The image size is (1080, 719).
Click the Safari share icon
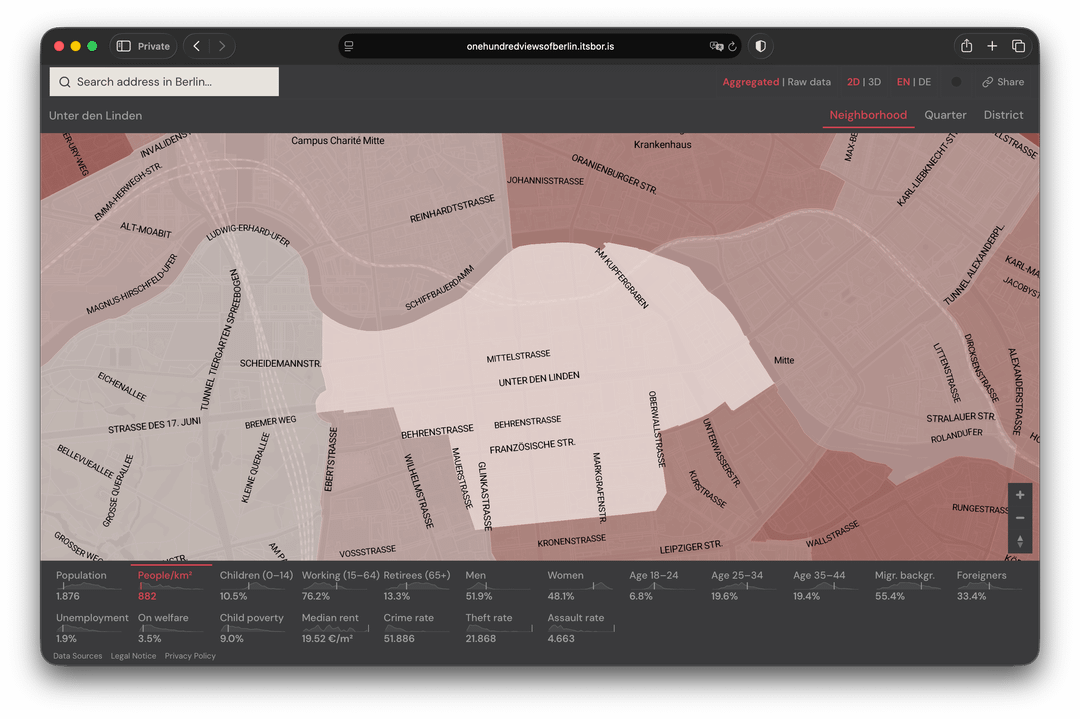point(966,46)
